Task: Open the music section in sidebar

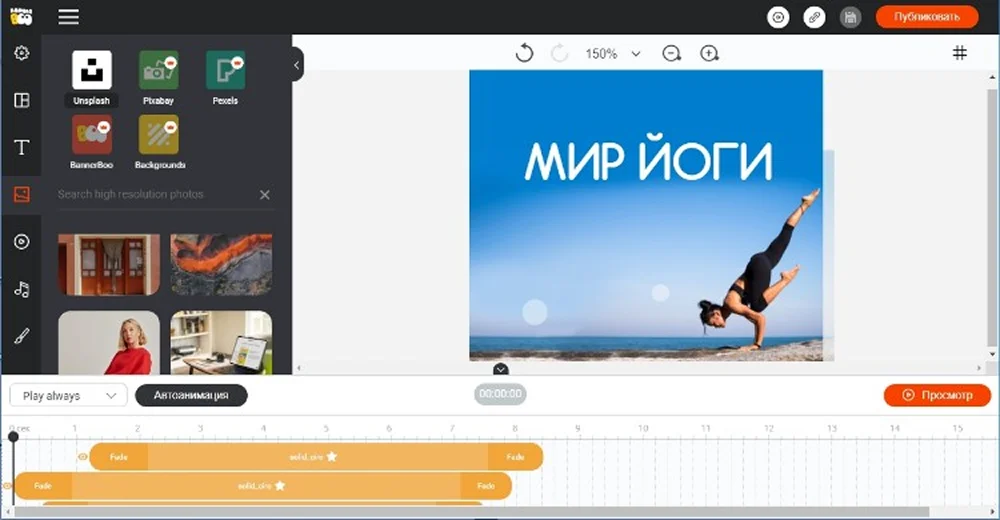Action: coord(22,289)
